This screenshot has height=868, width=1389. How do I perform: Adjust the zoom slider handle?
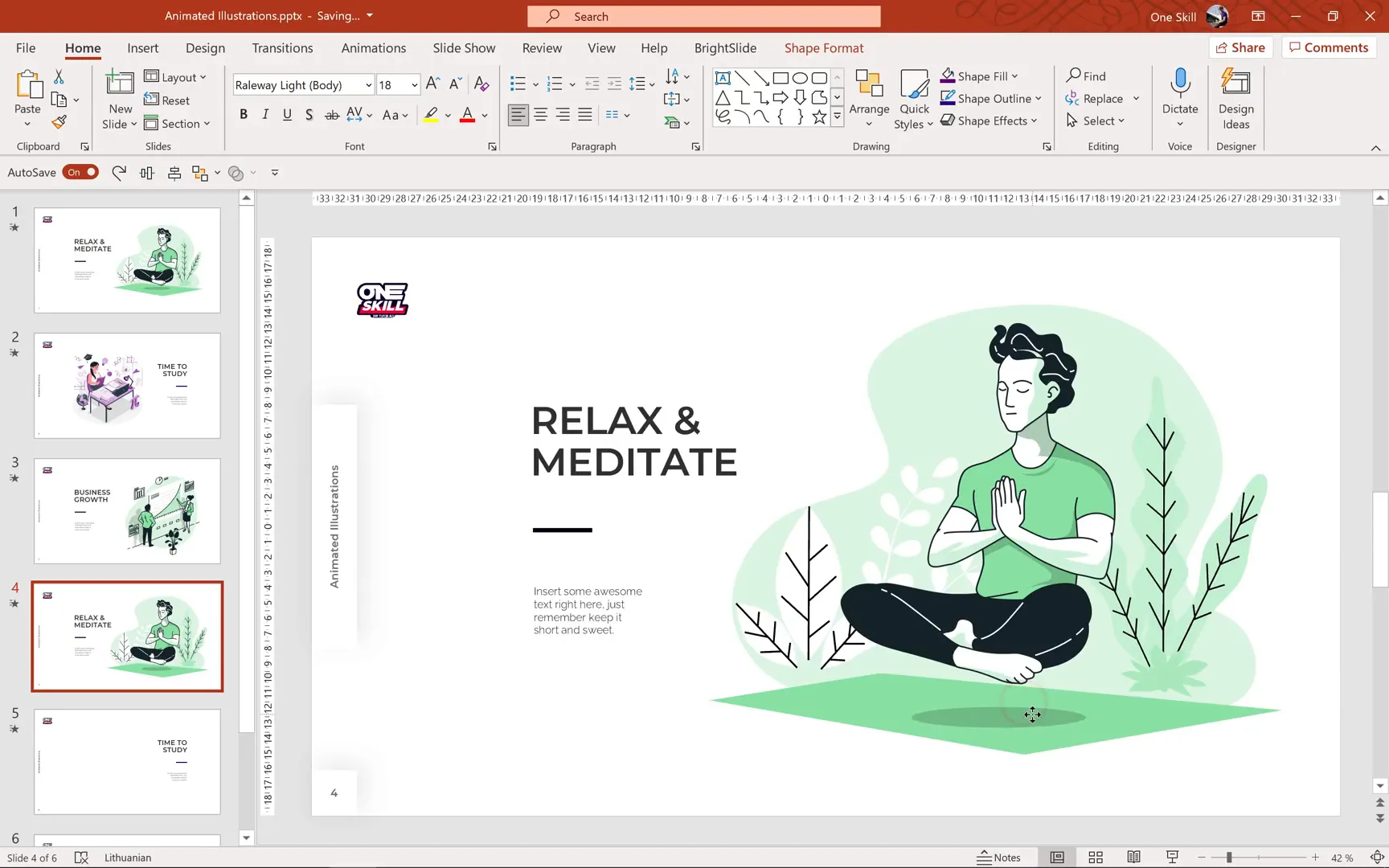pos(1228,858)
